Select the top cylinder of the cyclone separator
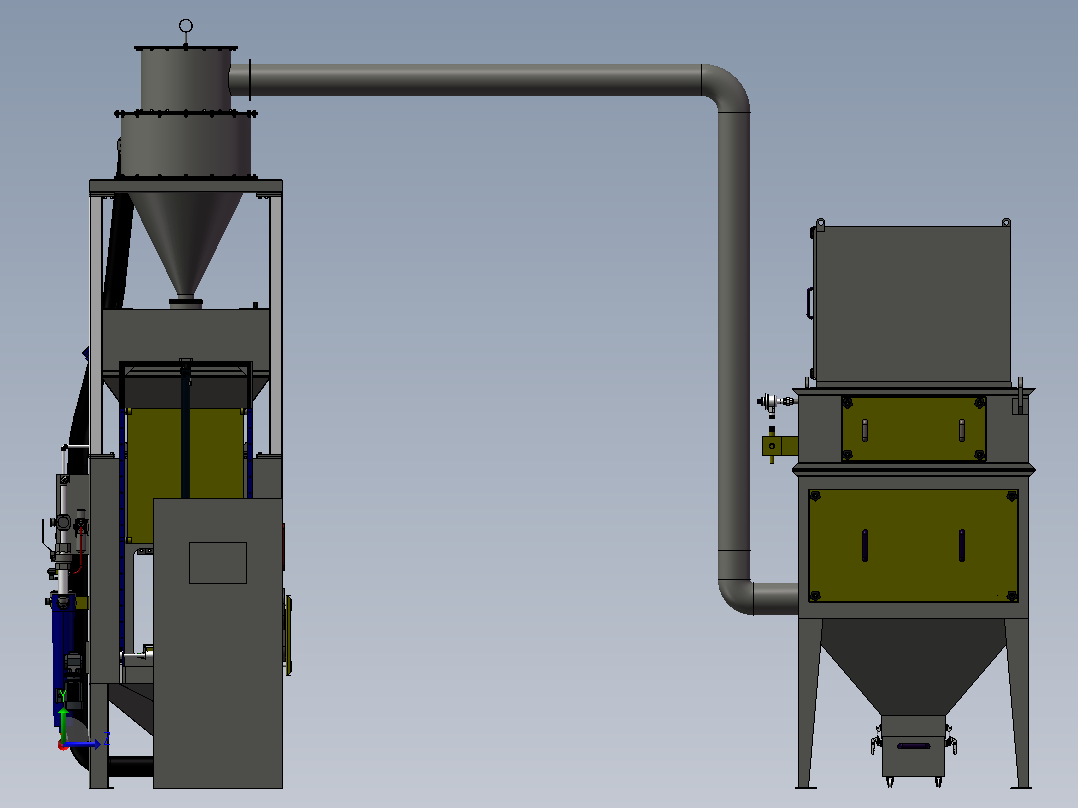This screenshot has height=808, width=1078. (186, 79)
